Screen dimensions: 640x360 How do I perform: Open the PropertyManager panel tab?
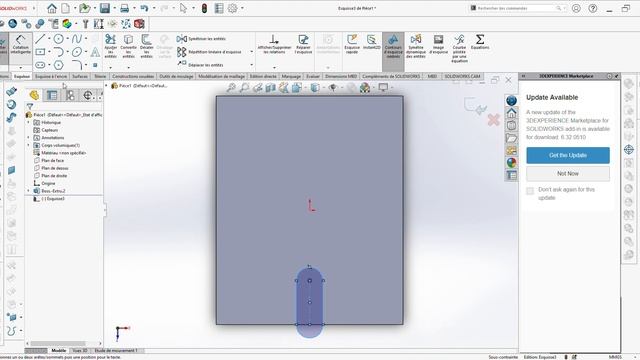(x=52, y=96)
